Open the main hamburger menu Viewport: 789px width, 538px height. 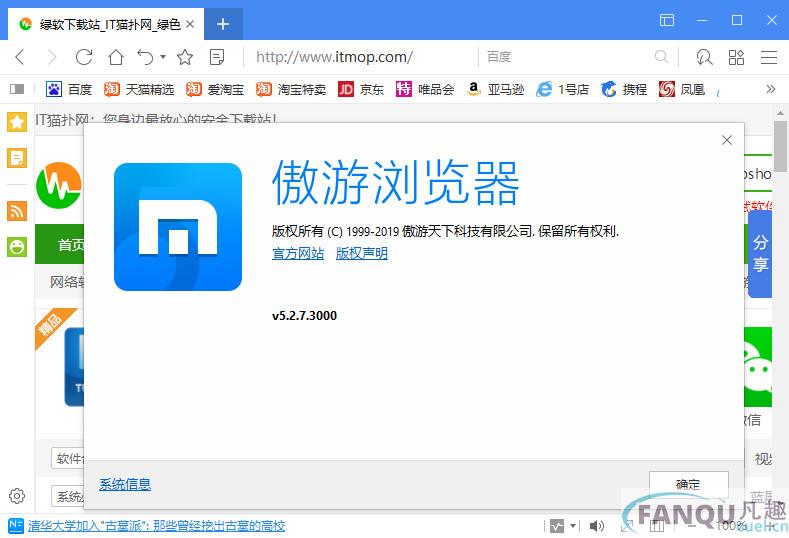coord(769,57)
